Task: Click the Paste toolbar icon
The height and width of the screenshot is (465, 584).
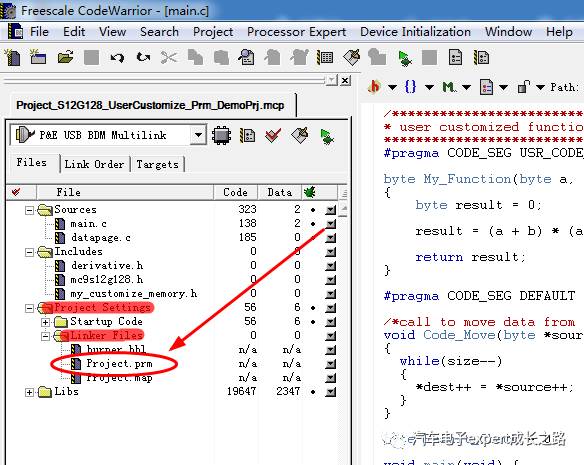Action: pyautogui.click(x=221, y=58)
